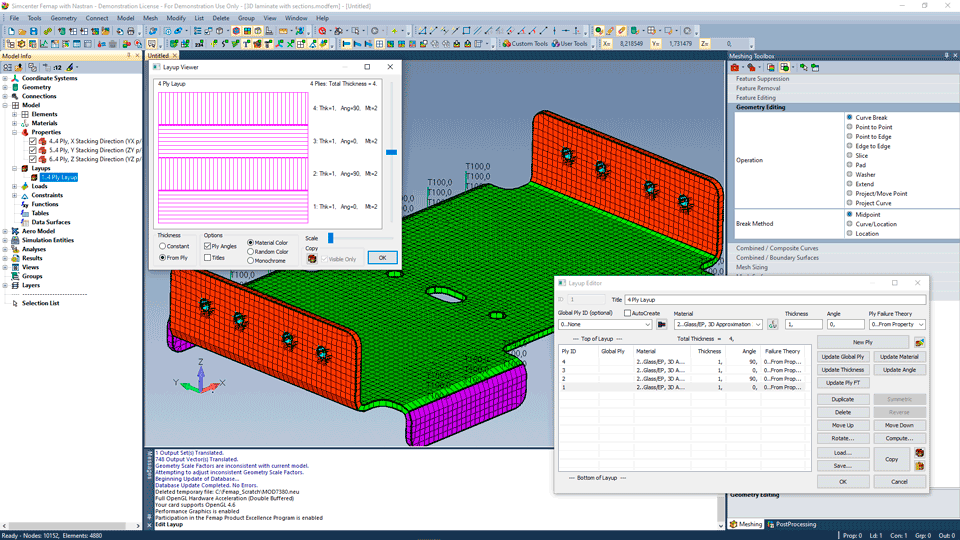This screenshot has width=960, height=540.
Task: Click the global ply icon beside None dropdown
Action: [x=661, y=324]
